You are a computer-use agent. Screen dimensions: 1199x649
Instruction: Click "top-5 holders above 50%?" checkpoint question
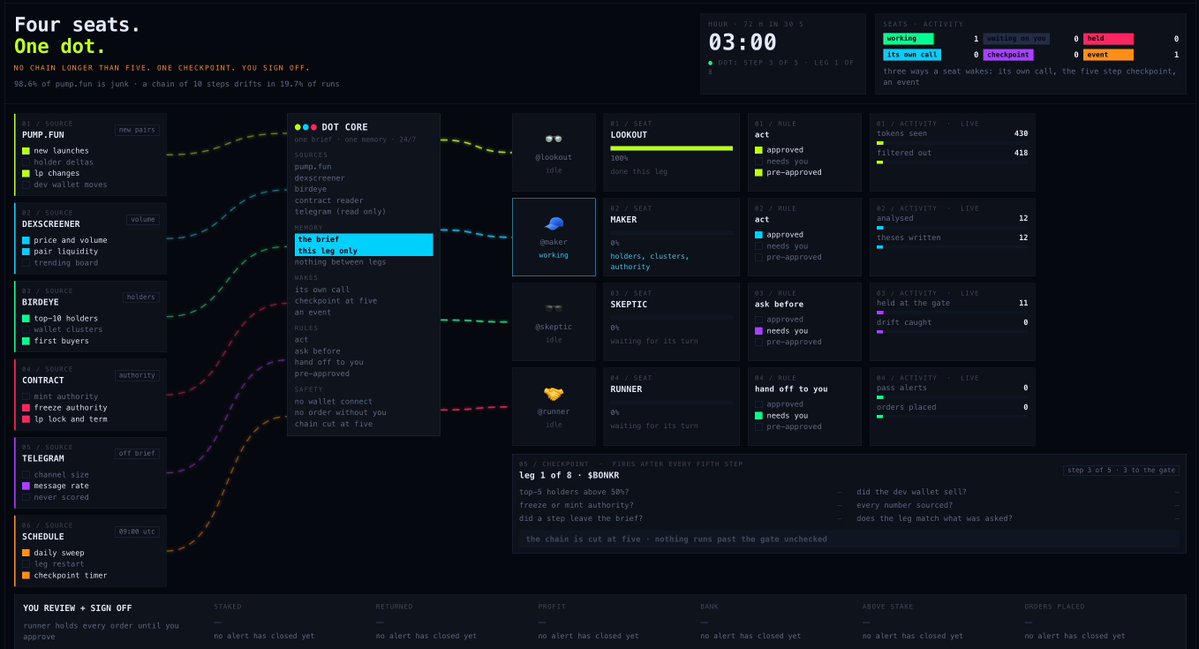(x=574, y=492)
